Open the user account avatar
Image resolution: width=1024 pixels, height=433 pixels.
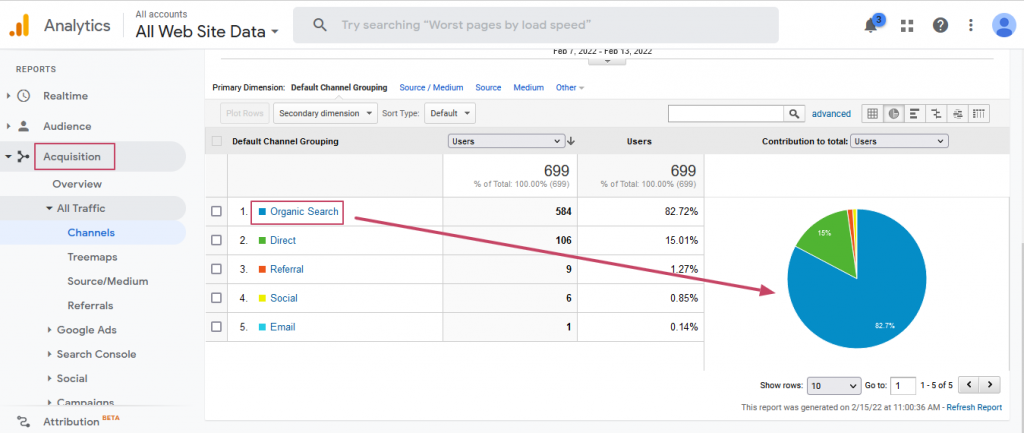[x=1003, y=25]
